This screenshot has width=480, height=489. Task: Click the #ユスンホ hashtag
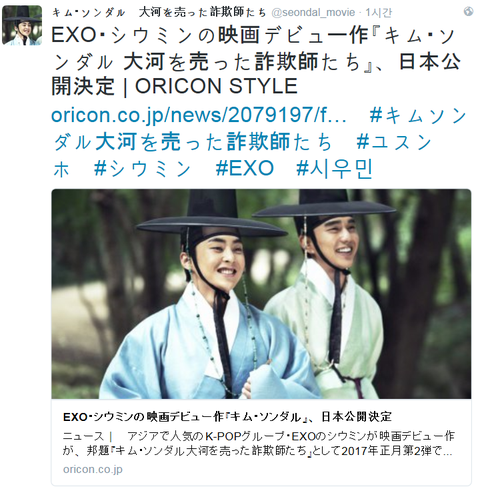click(x=242, y=155)
